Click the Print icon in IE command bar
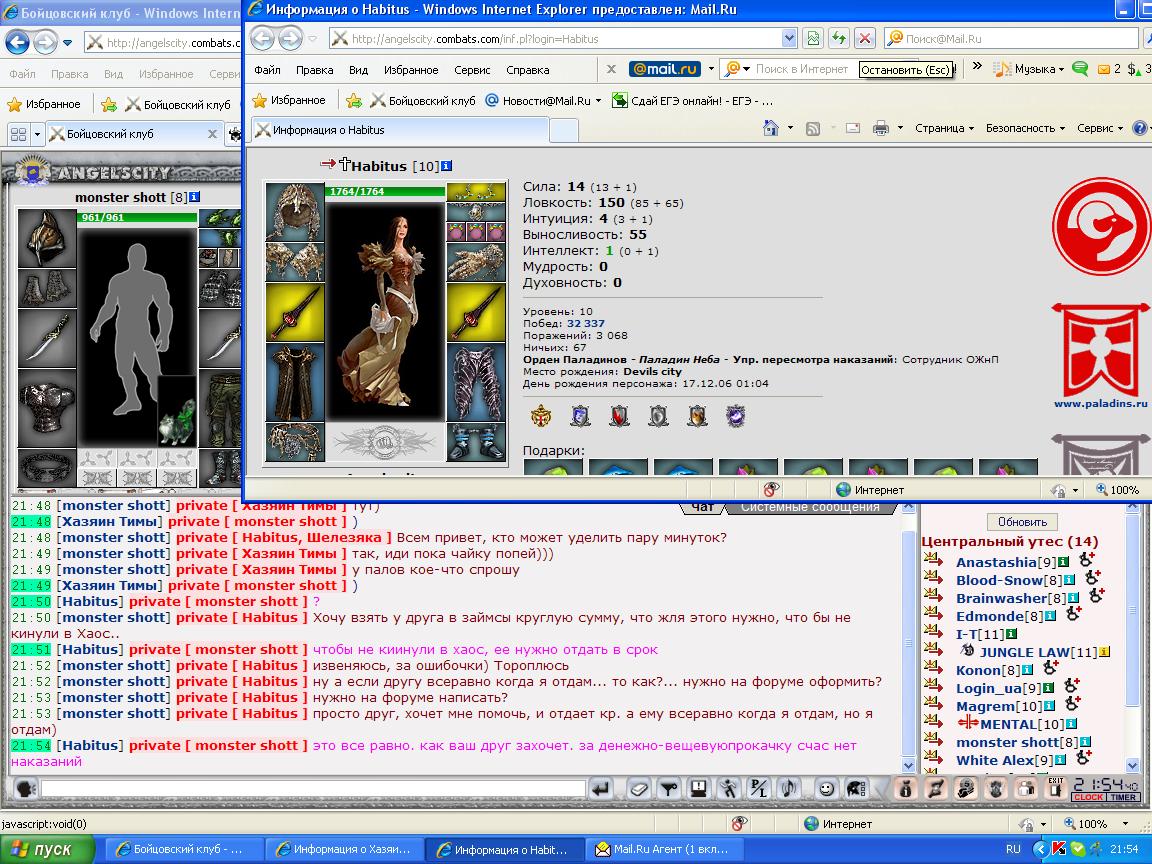This screenshot has width=1152, height=864. 881,129
